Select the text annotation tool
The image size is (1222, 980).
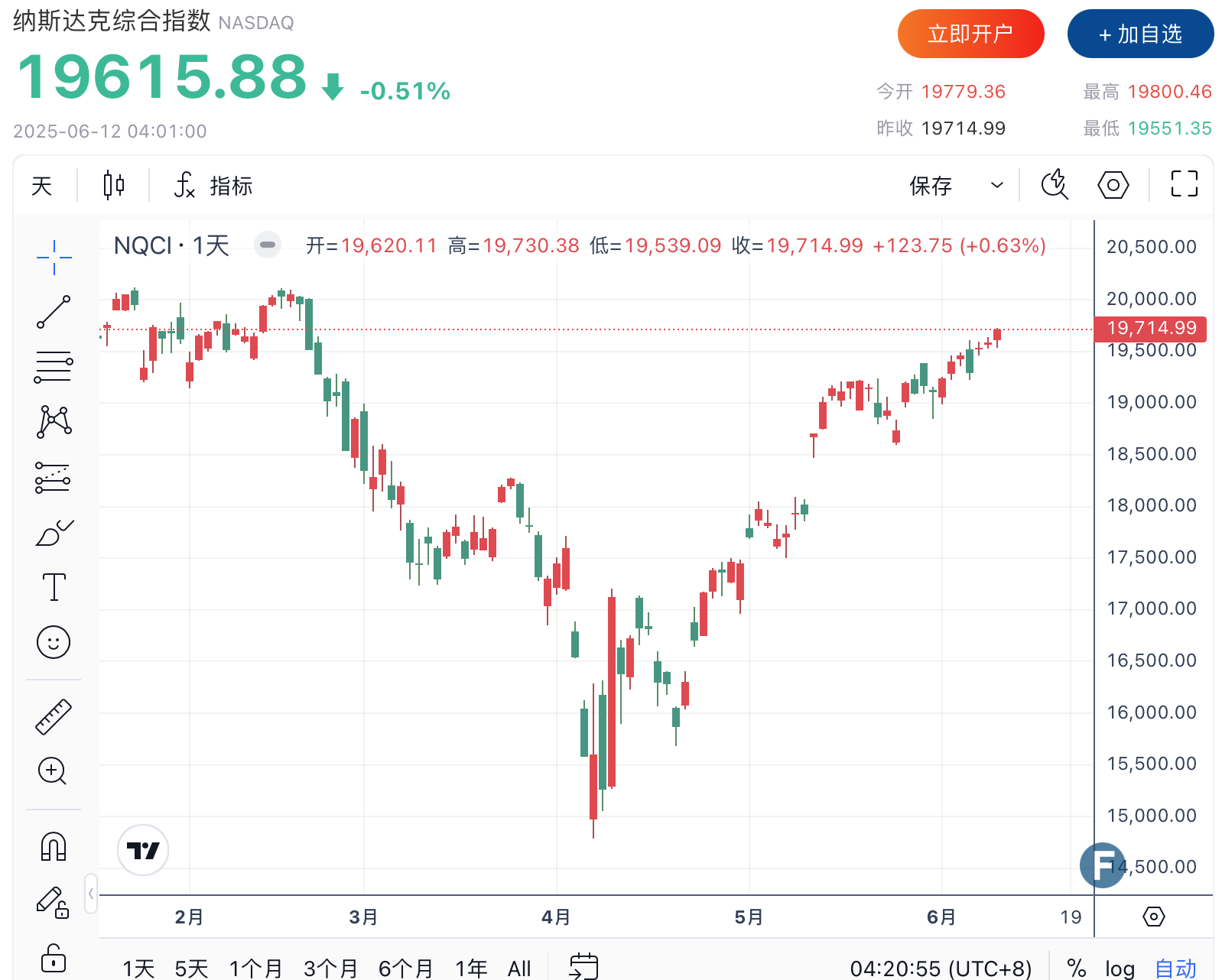coord(54,587)
